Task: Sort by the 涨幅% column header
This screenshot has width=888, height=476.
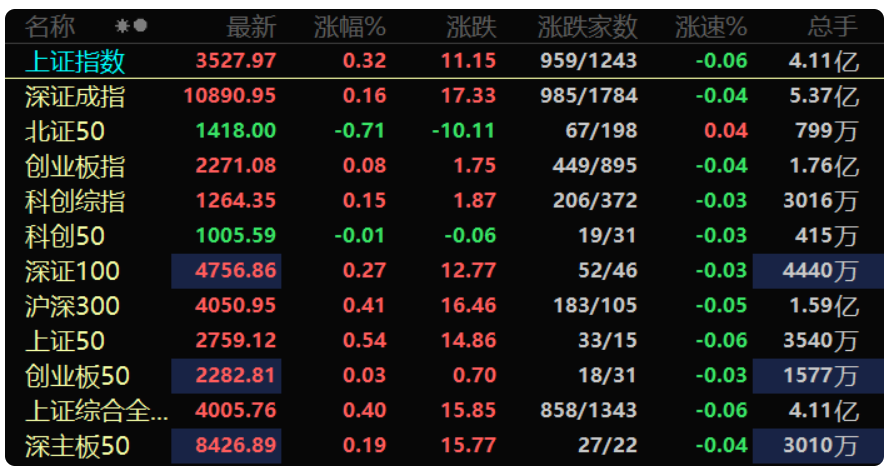Action: coord(349,27)
